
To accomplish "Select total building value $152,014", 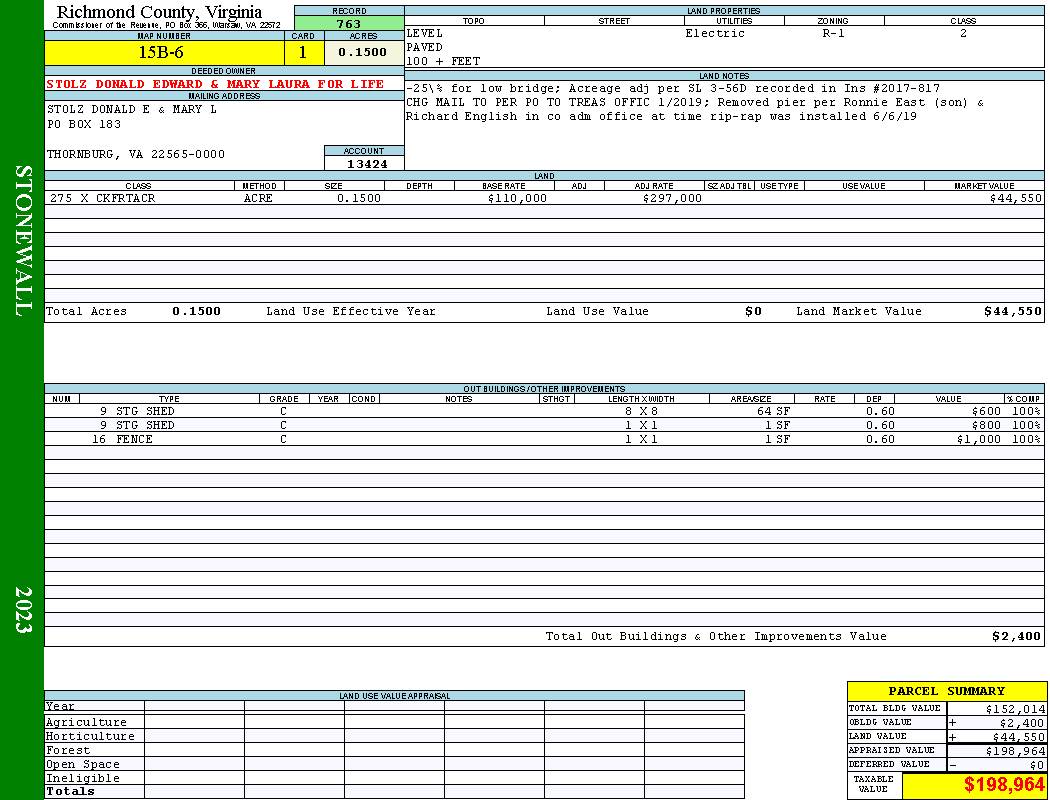I will click(x=1015, y=709).
